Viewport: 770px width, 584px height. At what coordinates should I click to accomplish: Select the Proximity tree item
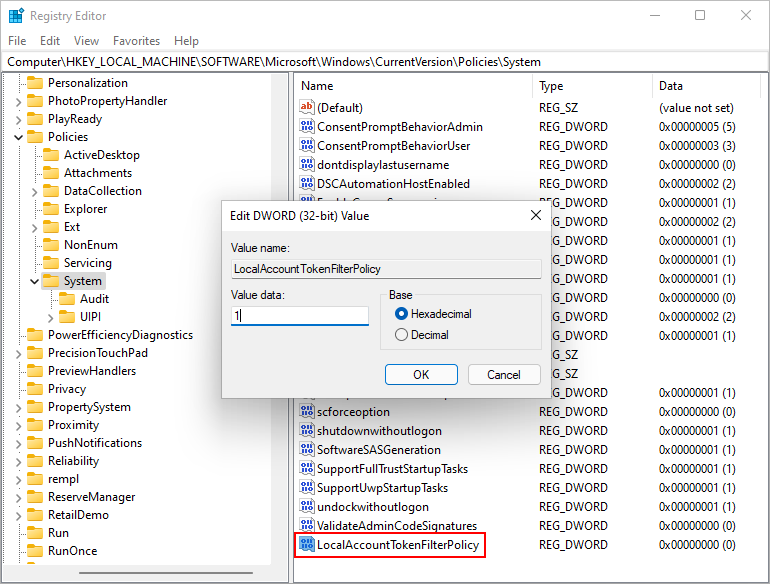73,425
